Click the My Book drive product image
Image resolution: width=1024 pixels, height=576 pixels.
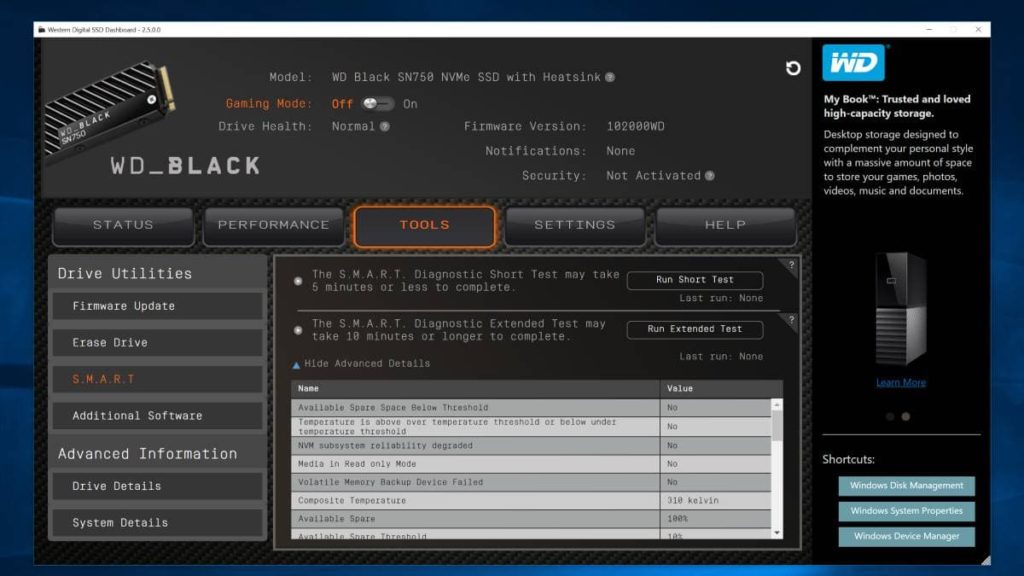point(900,309)
